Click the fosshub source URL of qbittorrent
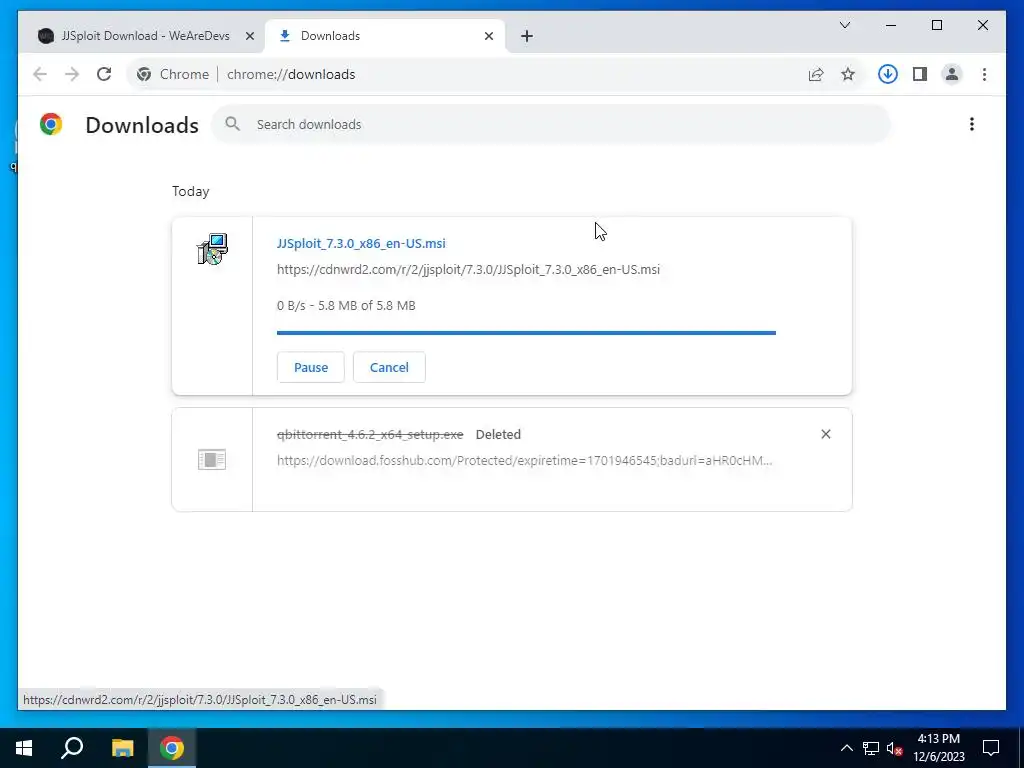 pos(524,460)
